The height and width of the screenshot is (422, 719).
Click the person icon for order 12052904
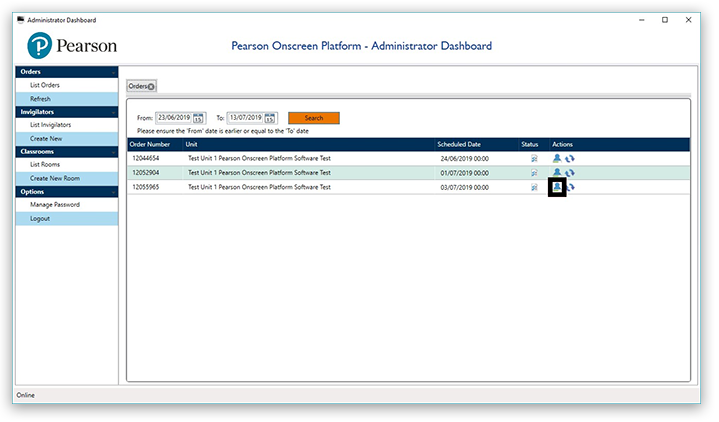click(x=557, y=172)
